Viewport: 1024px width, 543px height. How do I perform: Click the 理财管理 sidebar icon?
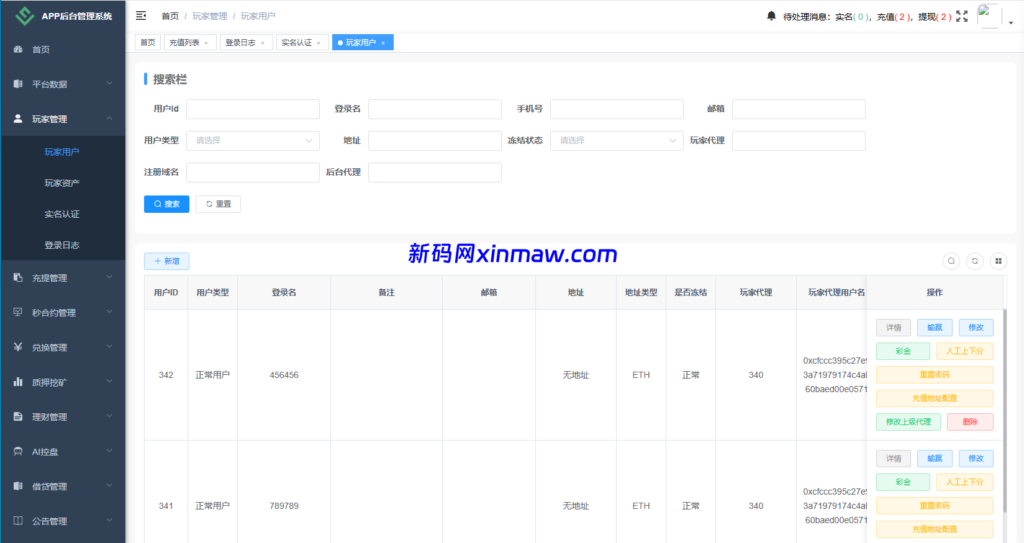[x=18, y=416]
